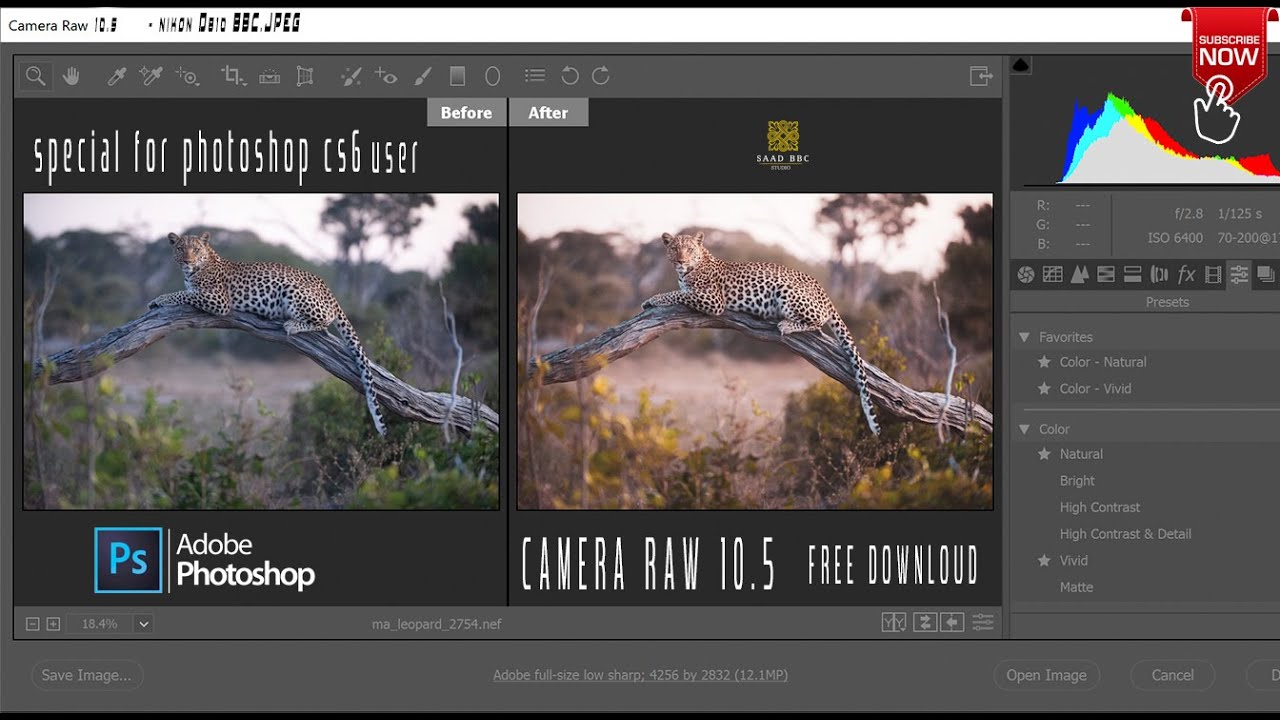
Task: Toggle favorite star beside Vivid preset
Action: point(1044,561)
